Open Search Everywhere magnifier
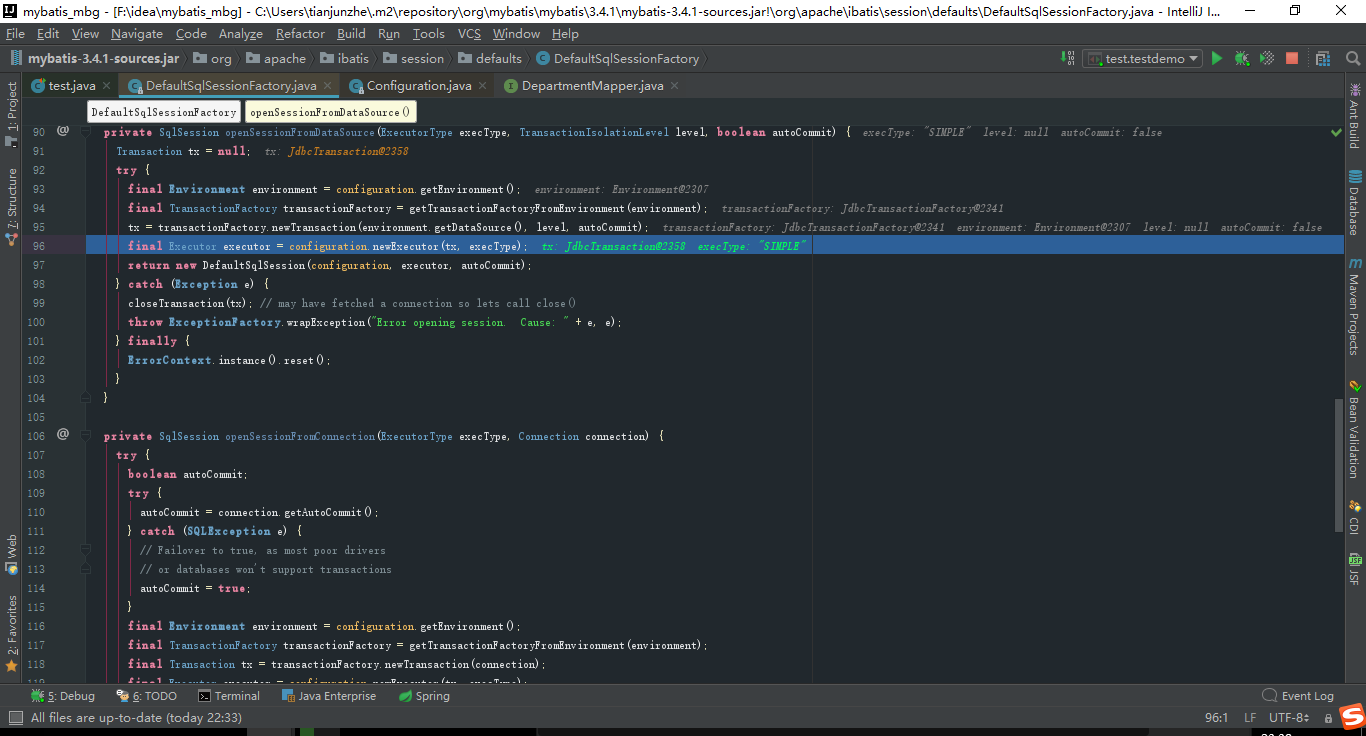Viewport: 1366px width, 736px height. click(x=1353, y=58)
